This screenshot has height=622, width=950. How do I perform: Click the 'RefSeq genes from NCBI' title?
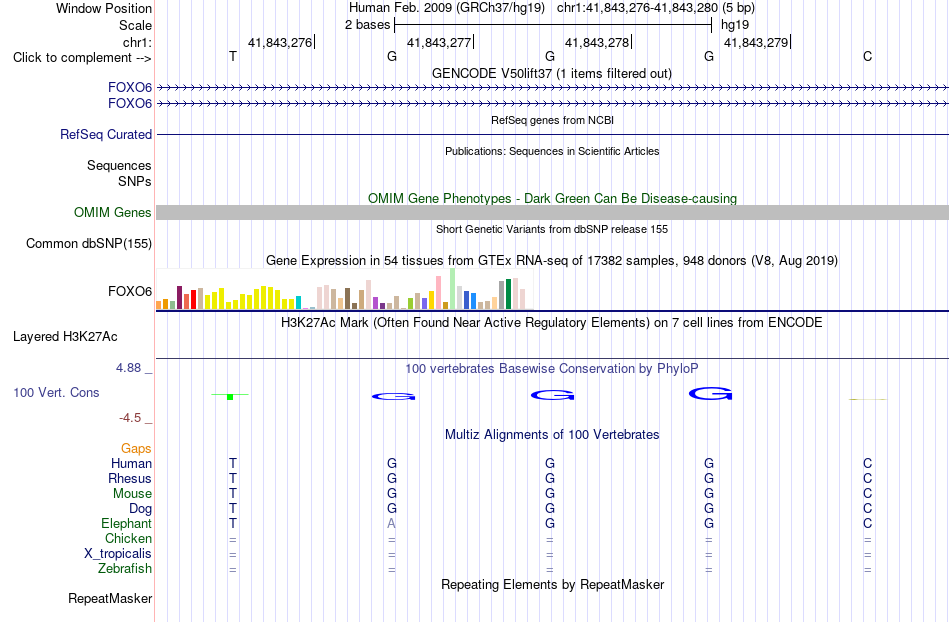tap(552, 120)
